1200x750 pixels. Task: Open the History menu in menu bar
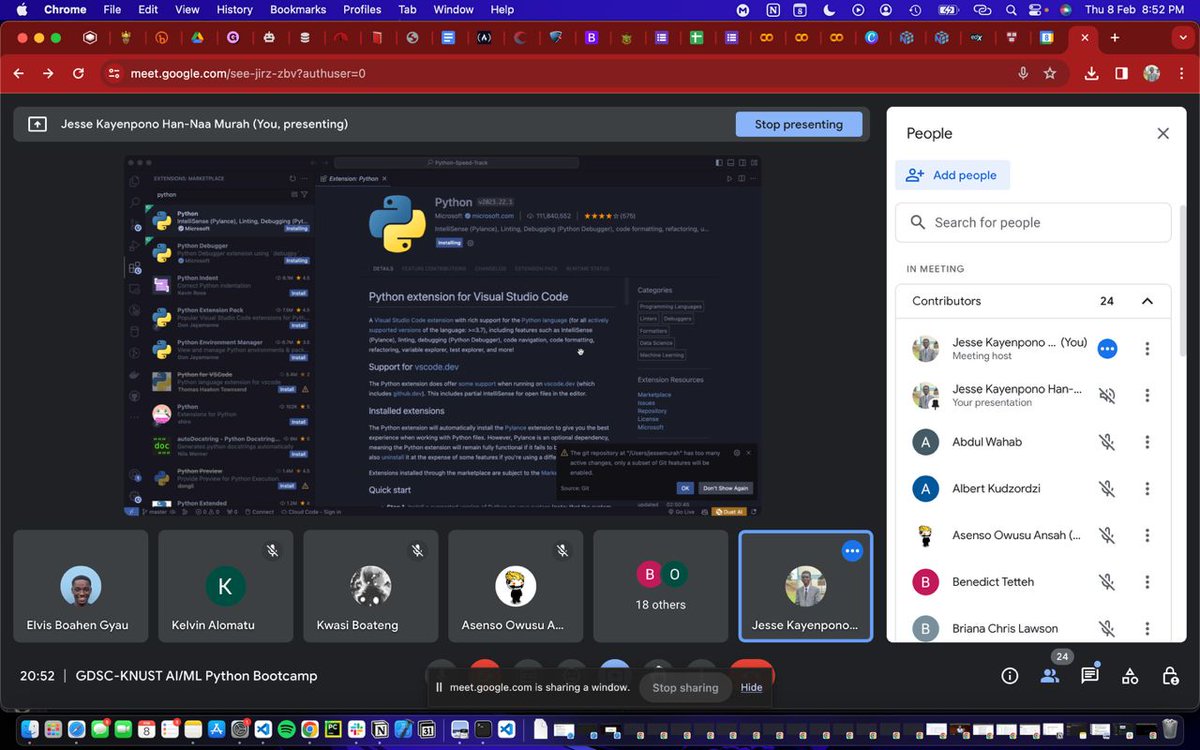[234, 9]
